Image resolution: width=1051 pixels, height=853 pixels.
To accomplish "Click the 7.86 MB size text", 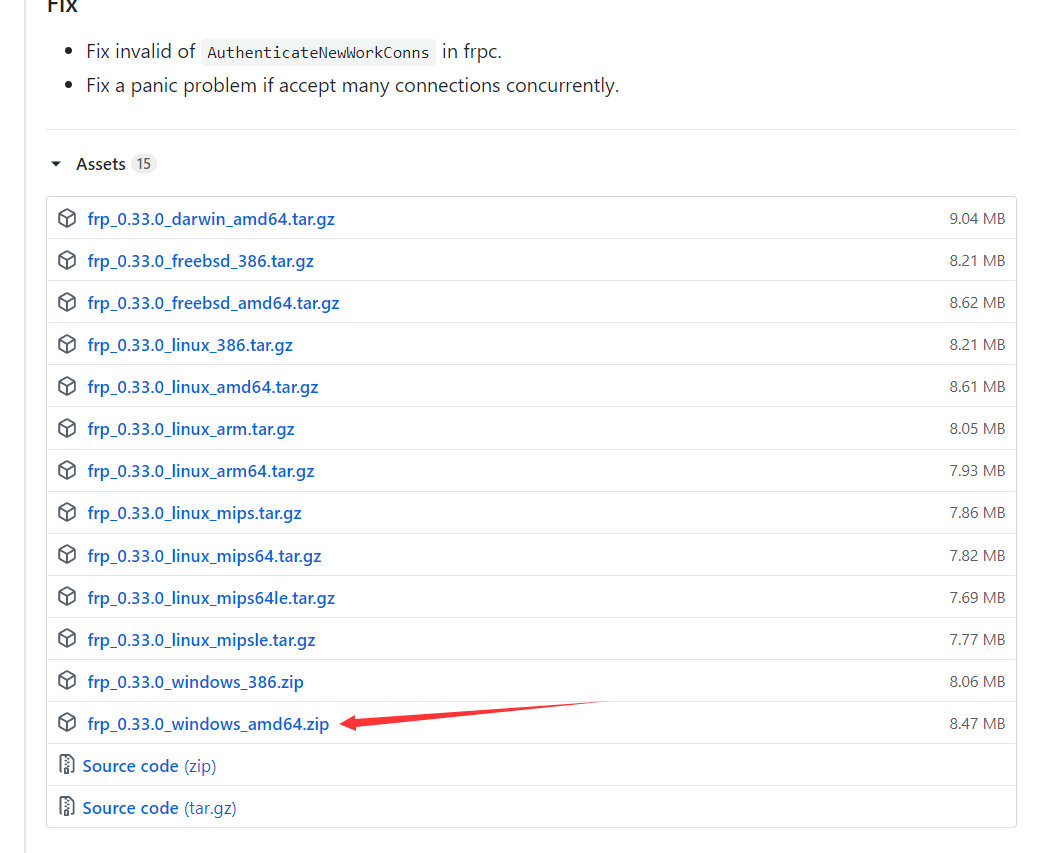I will [977, 513].
